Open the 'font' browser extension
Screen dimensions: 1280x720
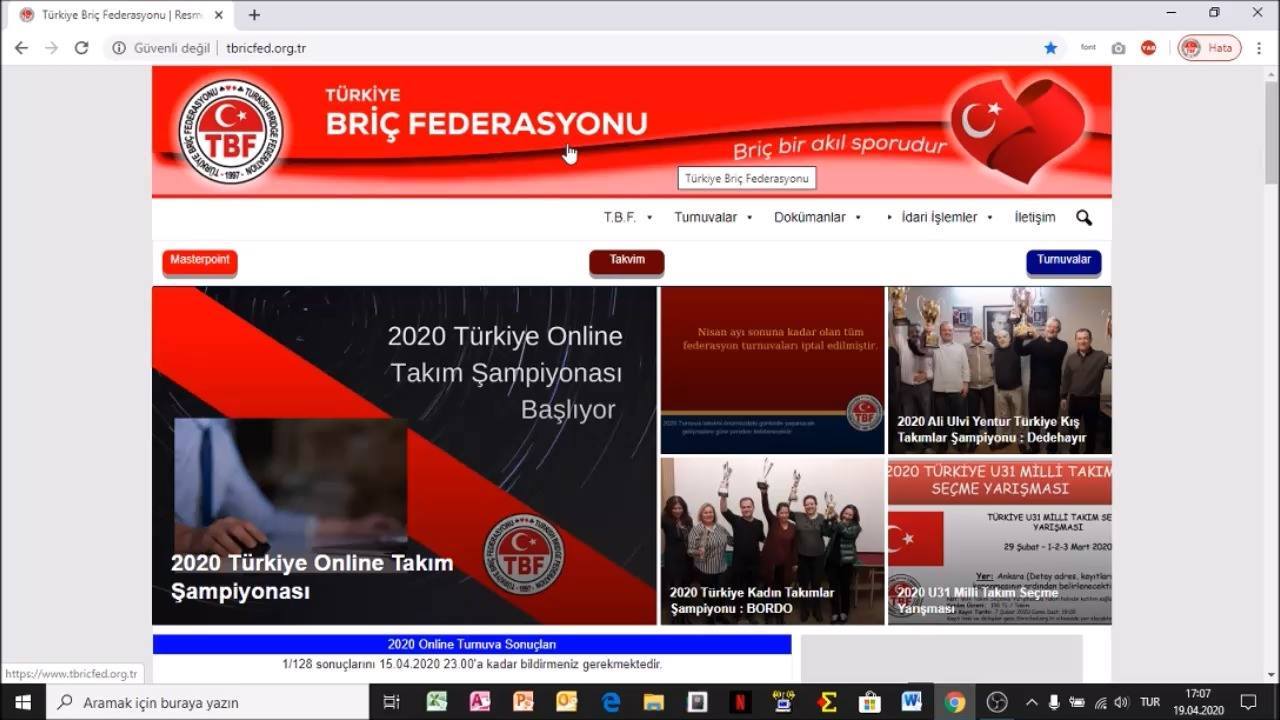click(x=1088, y=48)
